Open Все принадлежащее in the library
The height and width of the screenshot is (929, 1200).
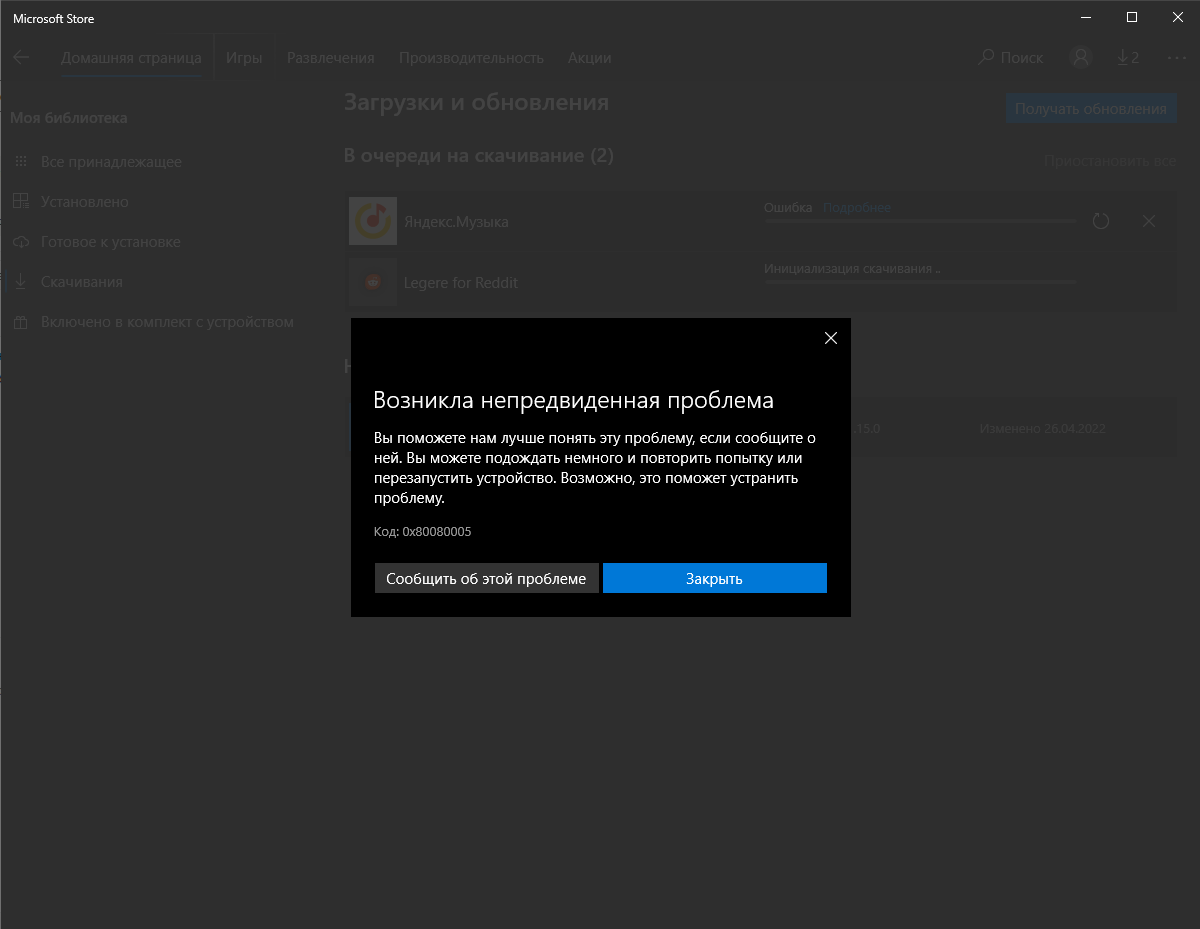coord(111,162)
